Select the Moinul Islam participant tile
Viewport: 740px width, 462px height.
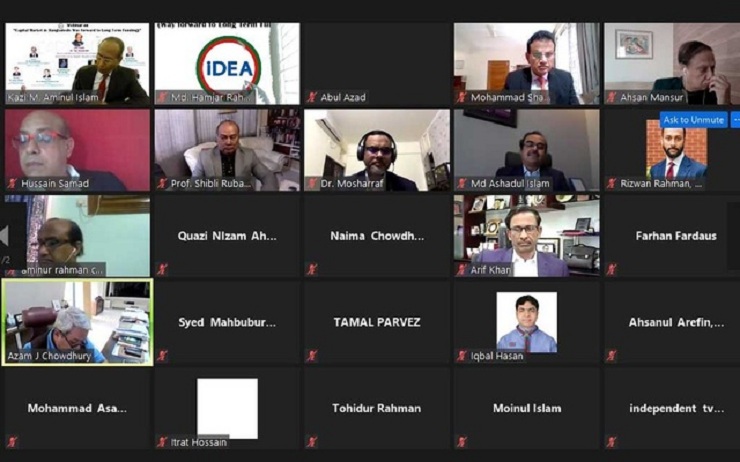[x=527, y=408]
